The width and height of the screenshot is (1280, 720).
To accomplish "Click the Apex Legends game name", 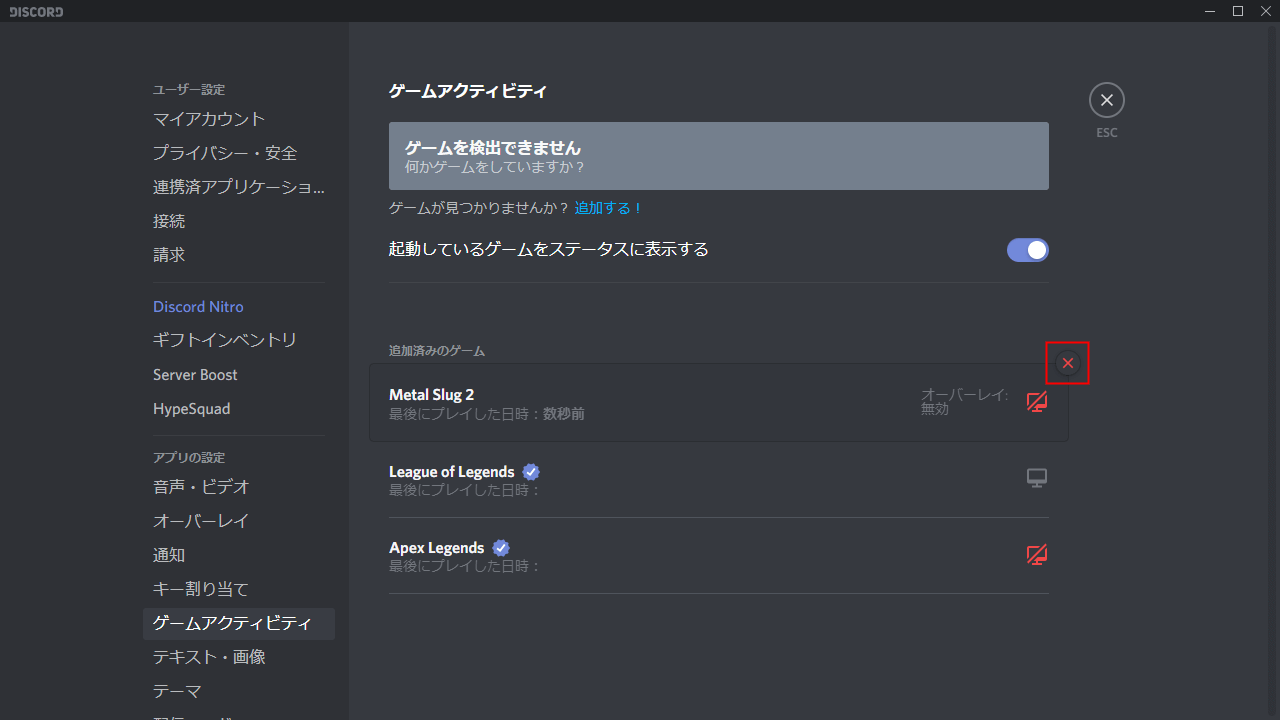I will click(x=437, y=547).
